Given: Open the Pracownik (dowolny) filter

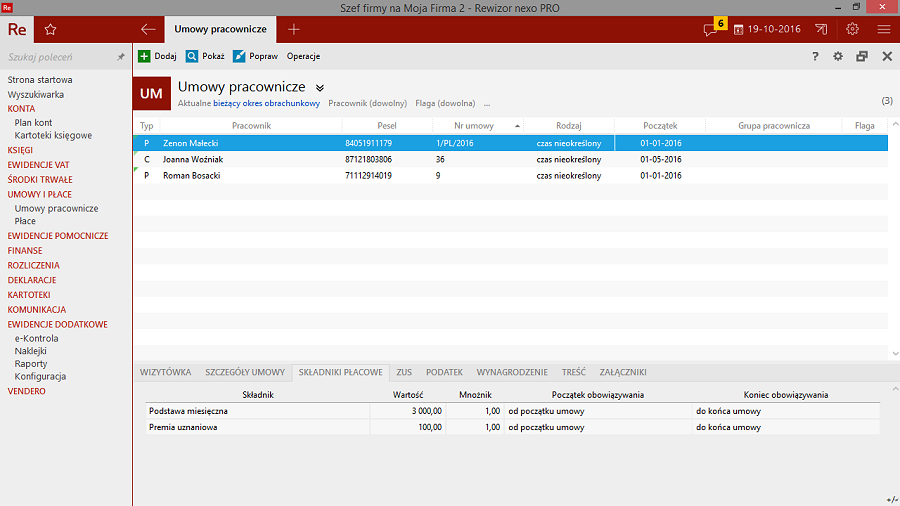Looking at the screenshot, I should 367,103.
